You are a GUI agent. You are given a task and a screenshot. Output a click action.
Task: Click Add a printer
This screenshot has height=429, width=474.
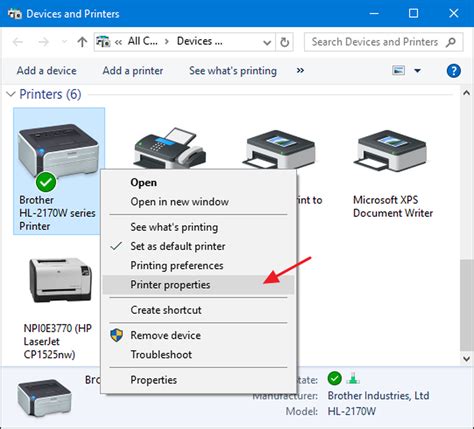[x=133, y=71]
